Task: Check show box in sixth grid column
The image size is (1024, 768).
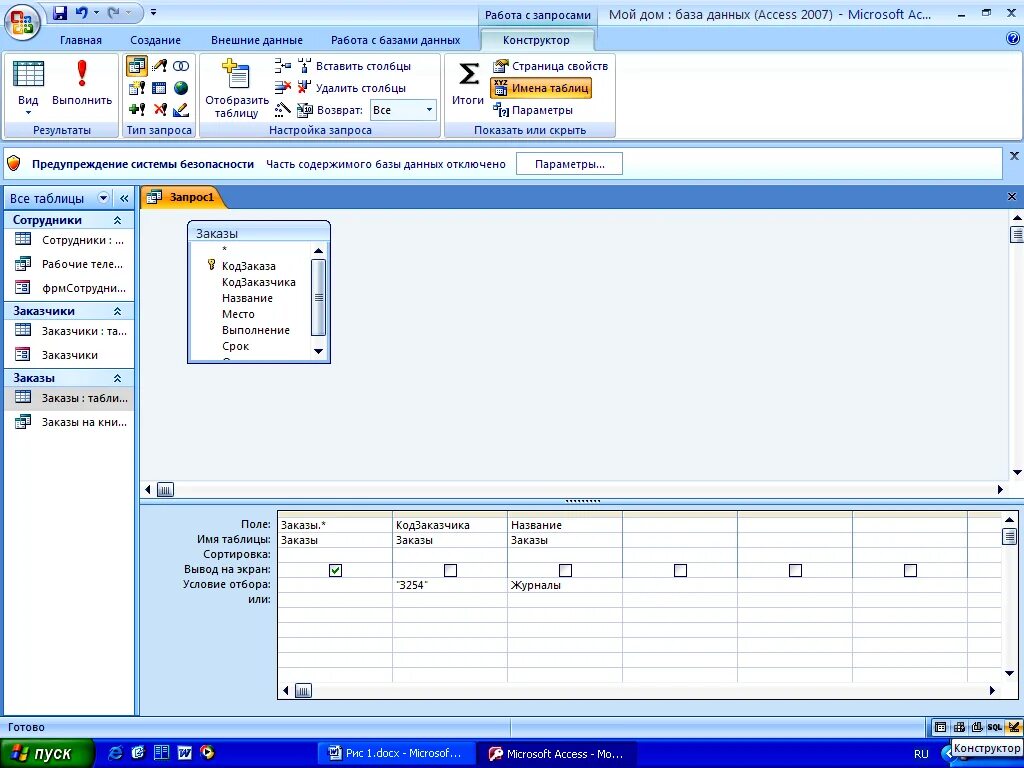Action: click(910, 570)
